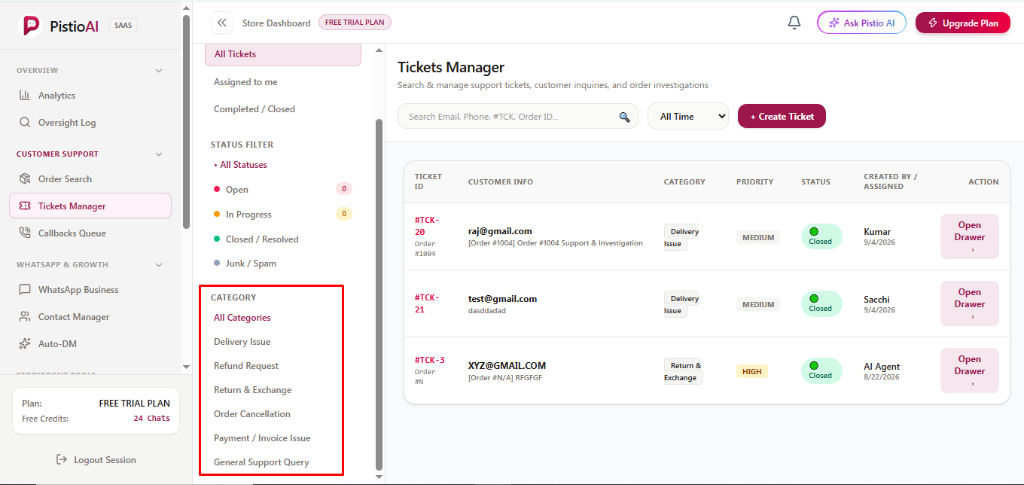Collapse sidebar with double-chevron button

coord(222,23)
